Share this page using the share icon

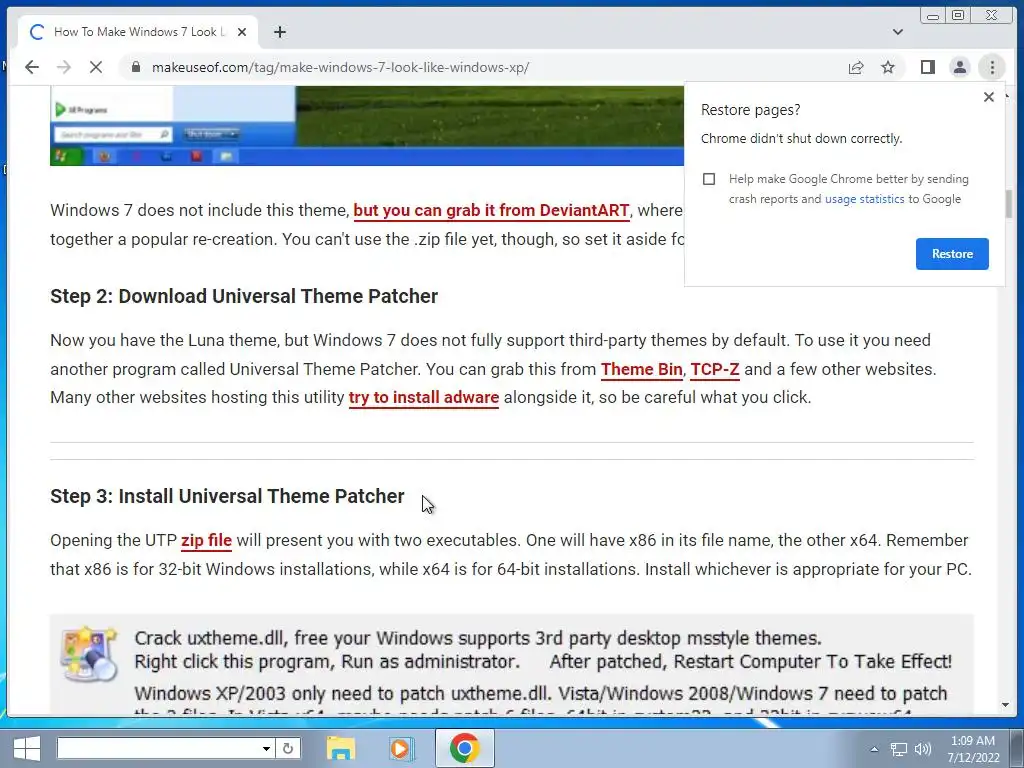(x=856, y=67)
